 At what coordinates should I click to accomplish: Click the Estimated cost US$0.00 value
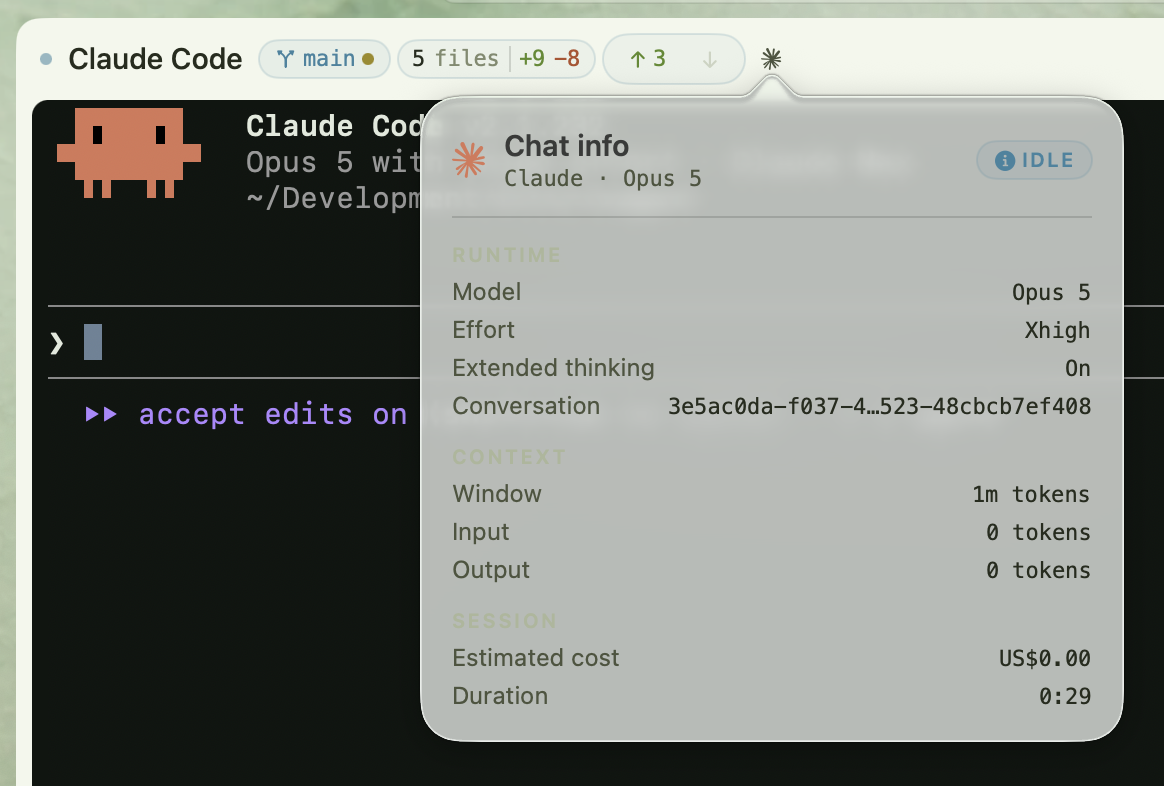[x=1044, y=658]
